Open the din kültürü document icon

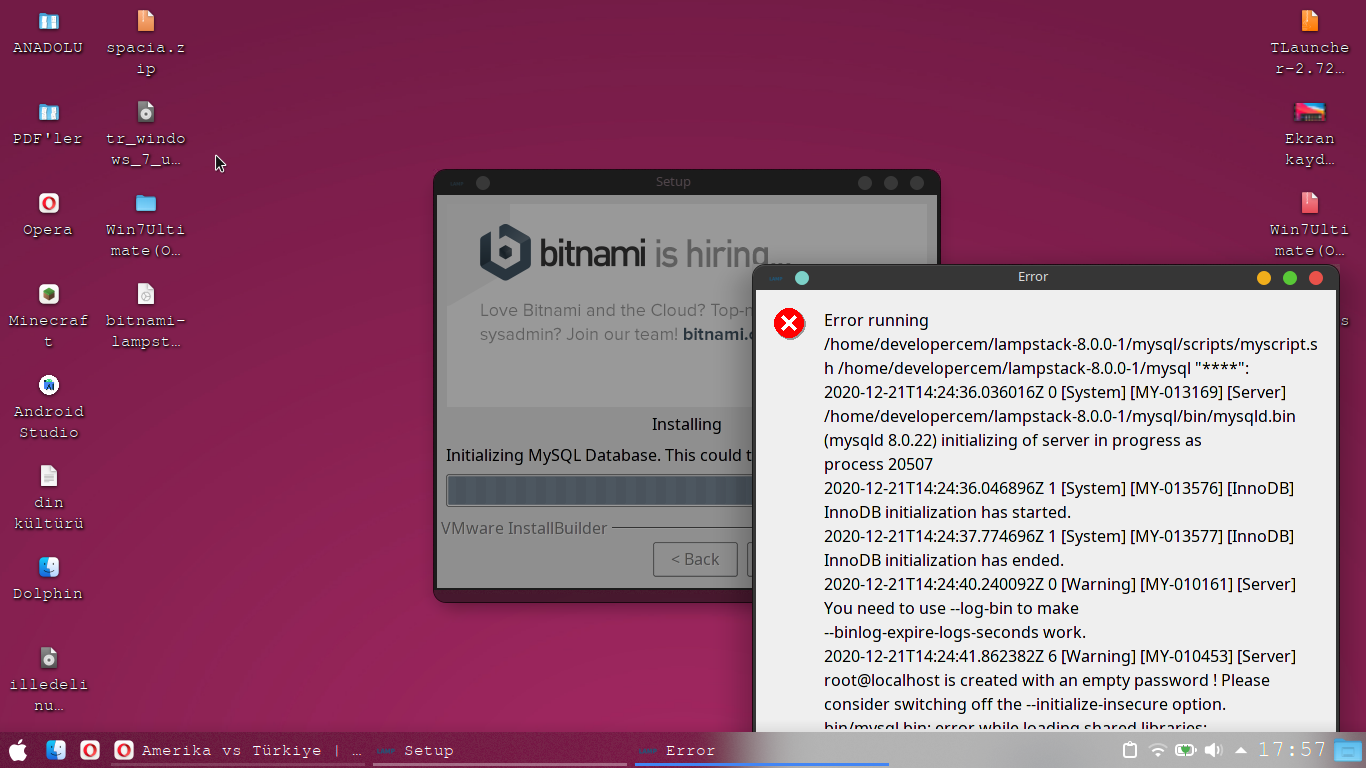pos(48,476)
